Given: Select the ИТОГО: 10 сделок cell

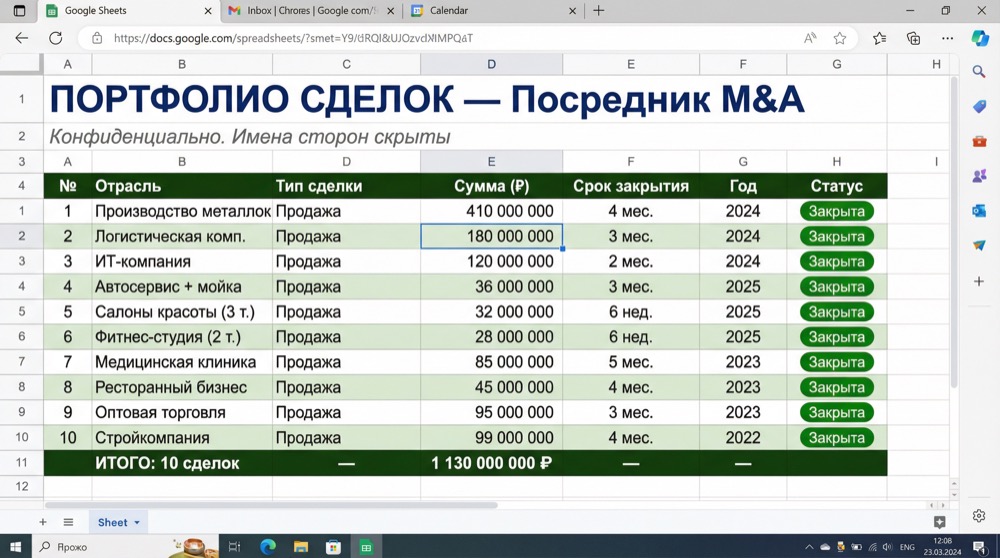Looking at the screenshot, I should point(182,462).
